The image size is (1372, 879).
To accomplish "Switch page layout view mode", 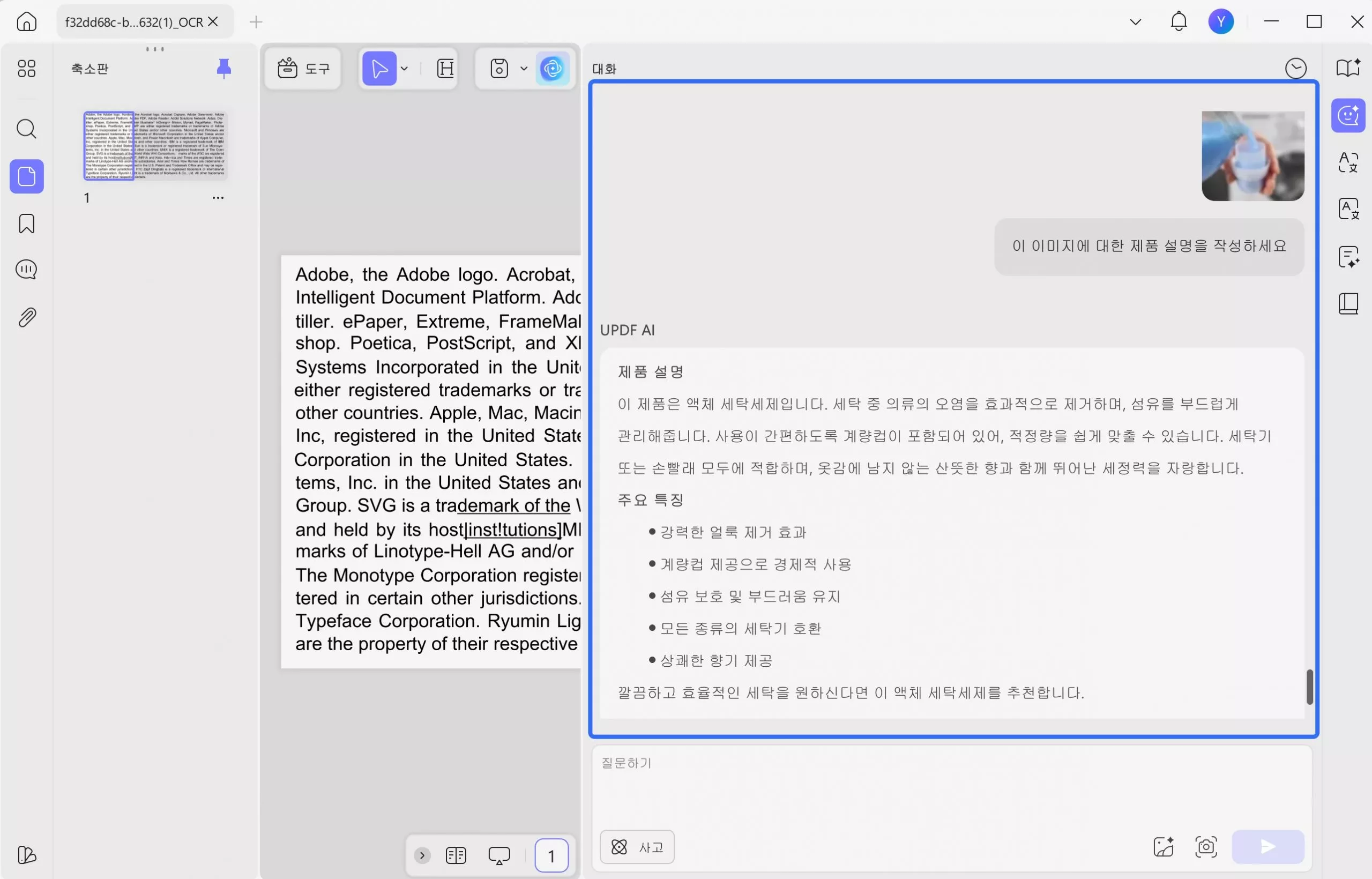I will [x=456, y=855].
